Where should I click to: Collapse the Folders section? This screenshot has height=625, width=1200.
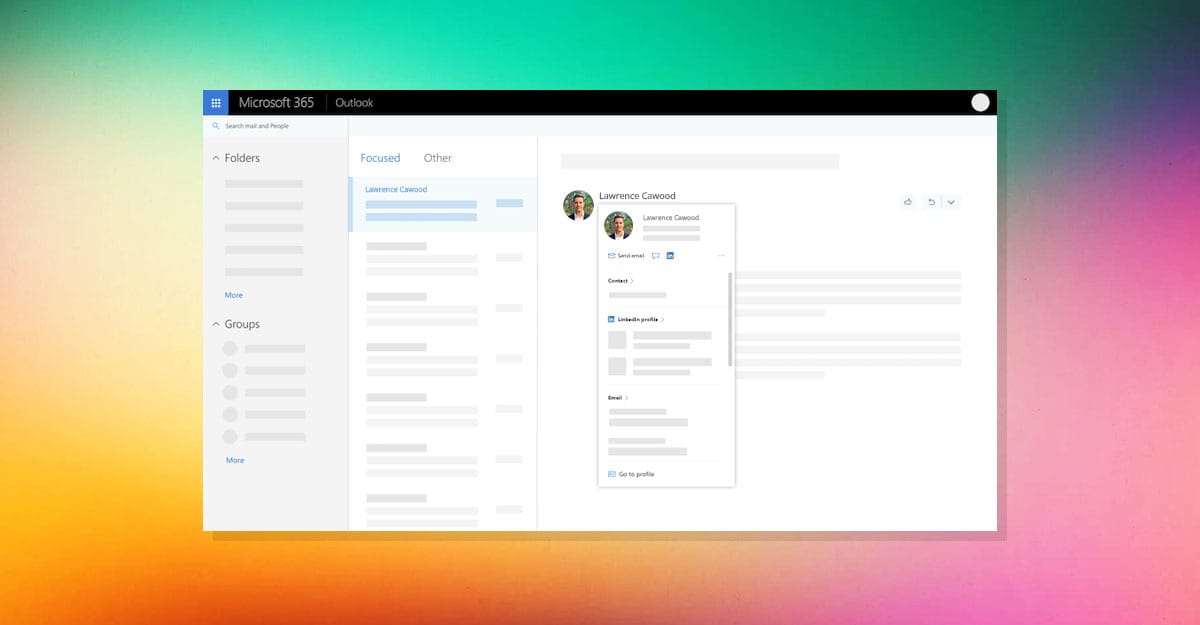coord(216,157)
